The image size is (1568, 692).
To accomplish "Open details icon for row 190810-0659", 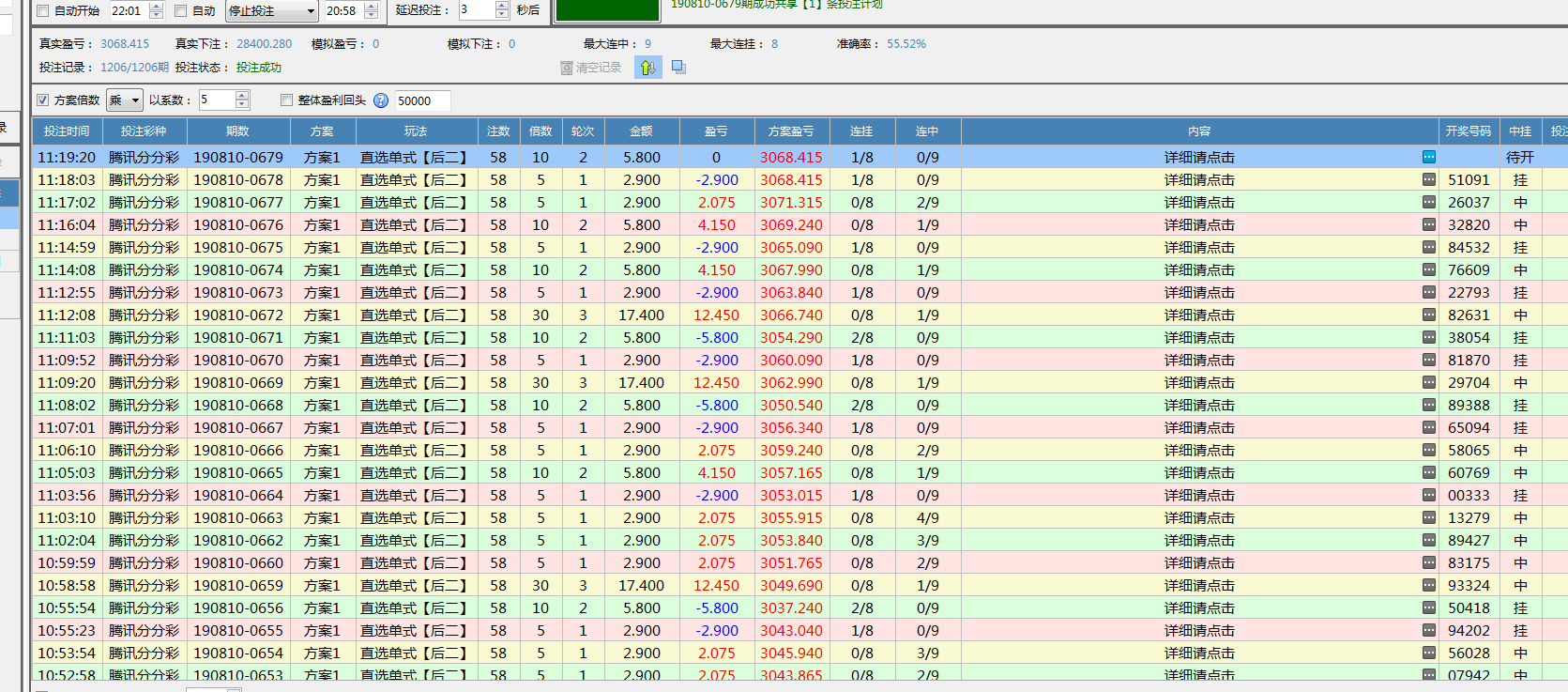I will pyautogui.click(x=1428, y=585).
